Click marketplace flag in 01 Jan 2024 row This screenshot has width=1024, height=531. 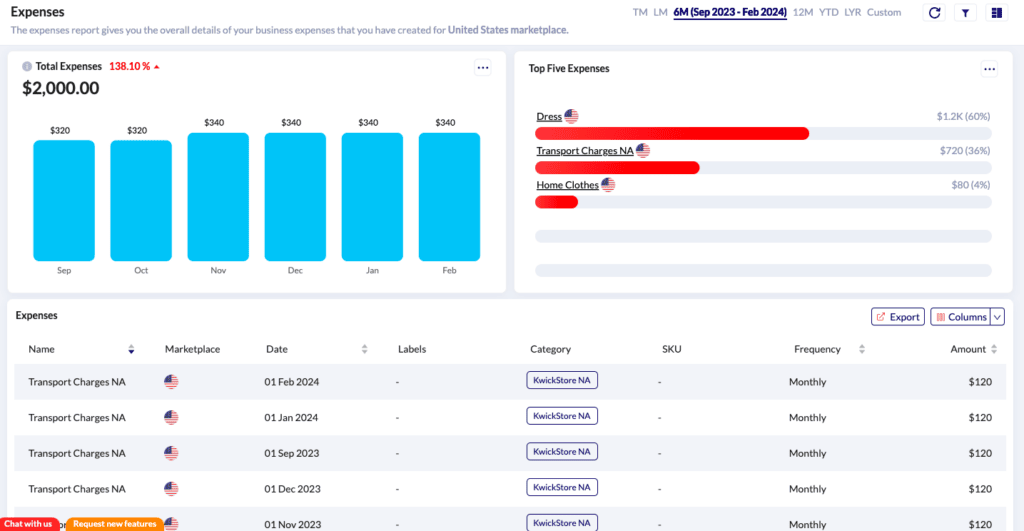[171, 417]
